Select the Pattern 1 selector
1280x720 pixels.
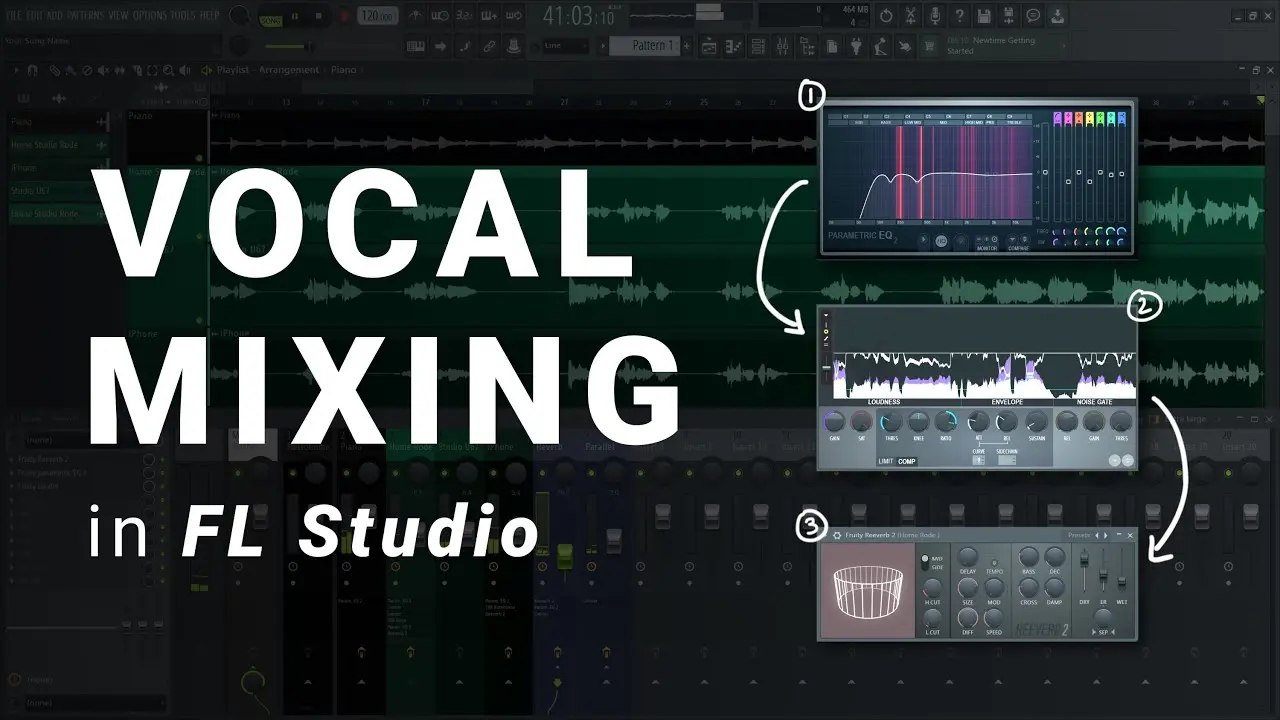point(643,46)
